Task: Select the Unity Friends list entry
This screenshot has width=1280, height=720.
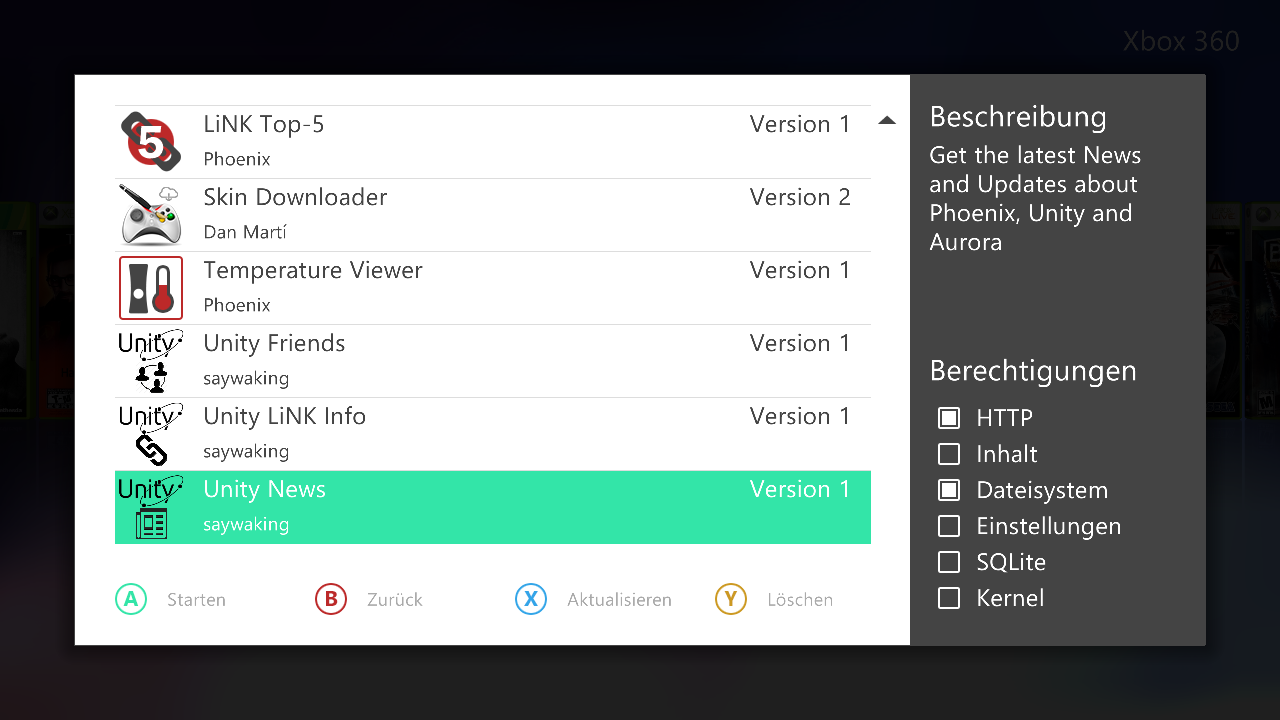Action: (493, 361)
